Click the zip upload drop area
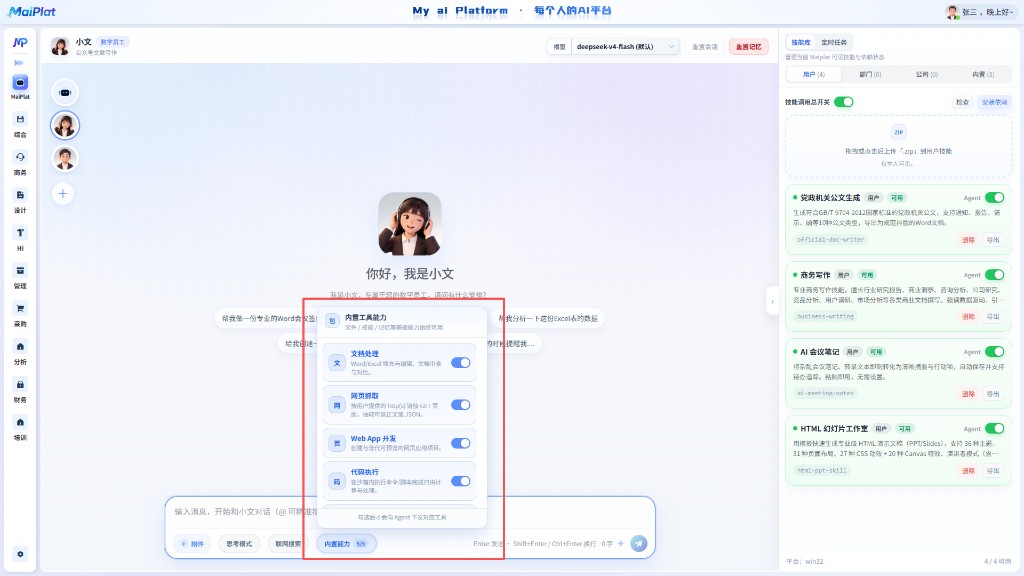This screenshot has height=576, width=1024. tap(899, 147)
